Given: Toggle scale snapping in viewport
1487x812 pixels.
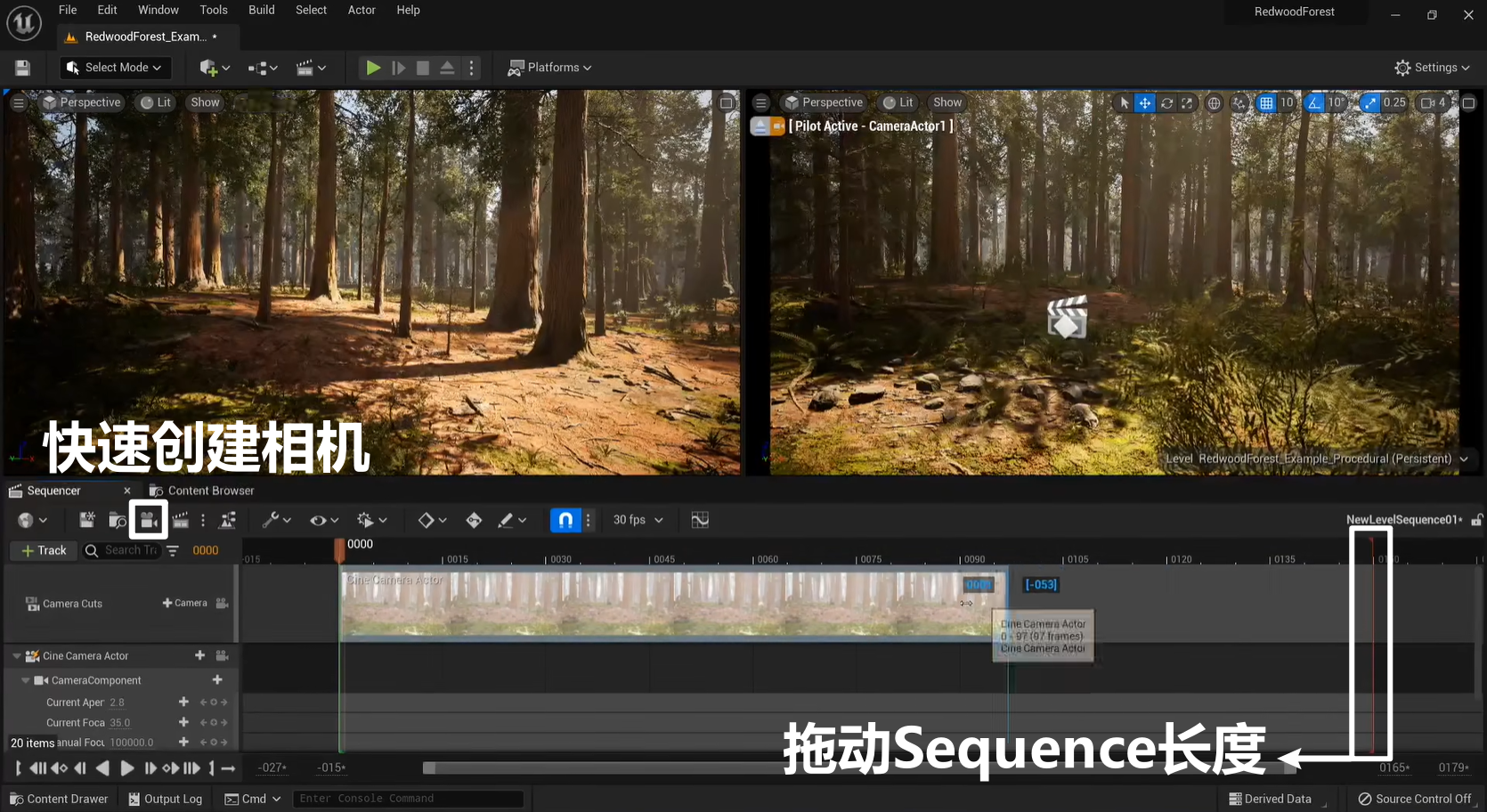Looking at the screenshot, I should point(1369,103).
